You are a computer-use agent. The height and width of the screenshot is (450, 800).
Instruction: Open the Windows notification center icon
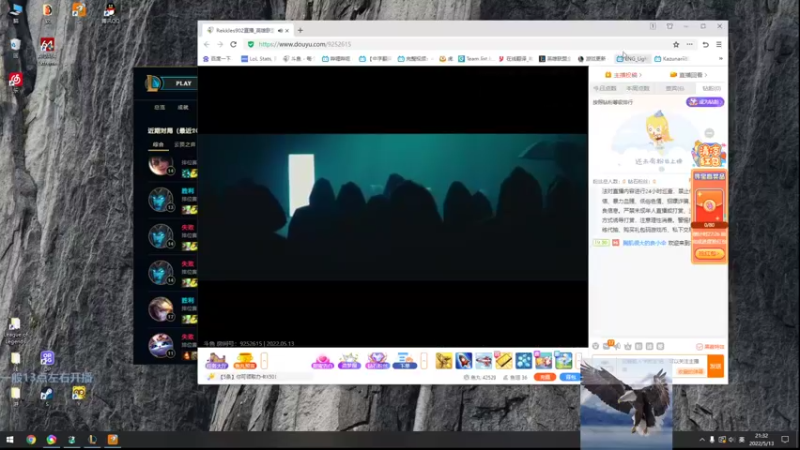click(785, 439)
